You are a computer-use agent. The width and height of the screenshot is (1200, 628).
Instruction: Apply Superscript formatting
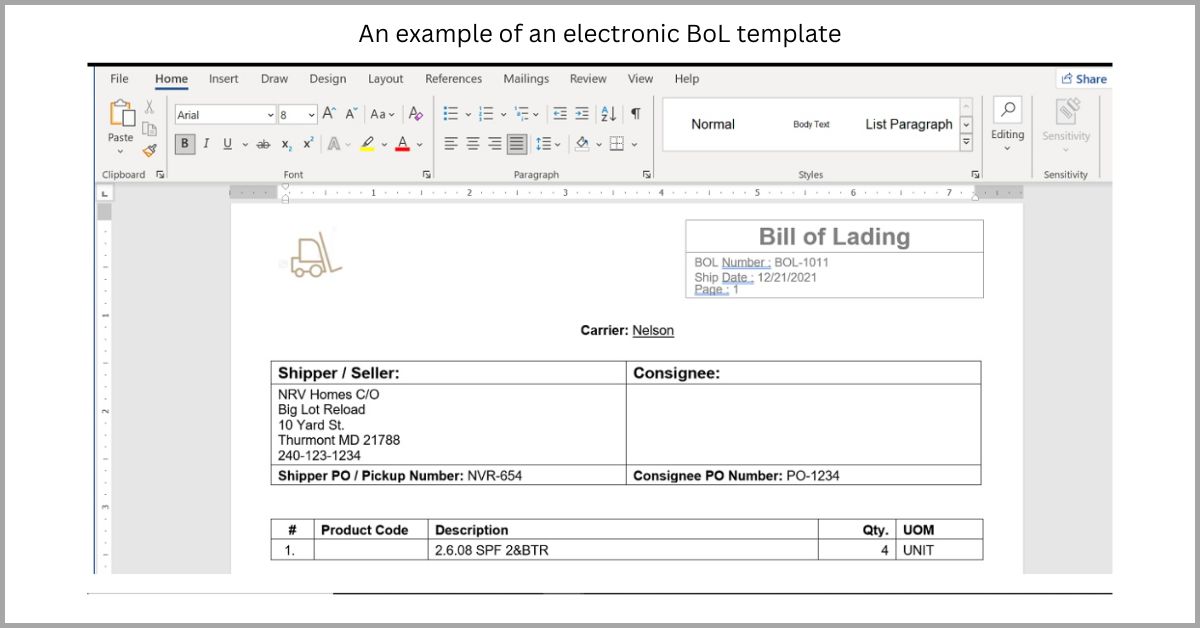(x=308, y=144)
